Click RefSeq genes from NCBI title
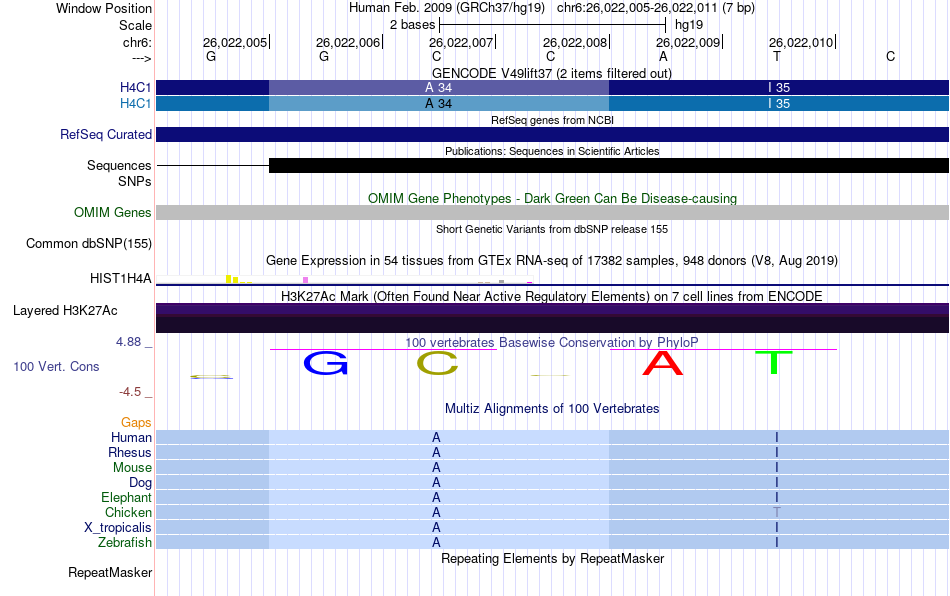The width and height of the screenshot is (950, 596). [x=553, y=120]
